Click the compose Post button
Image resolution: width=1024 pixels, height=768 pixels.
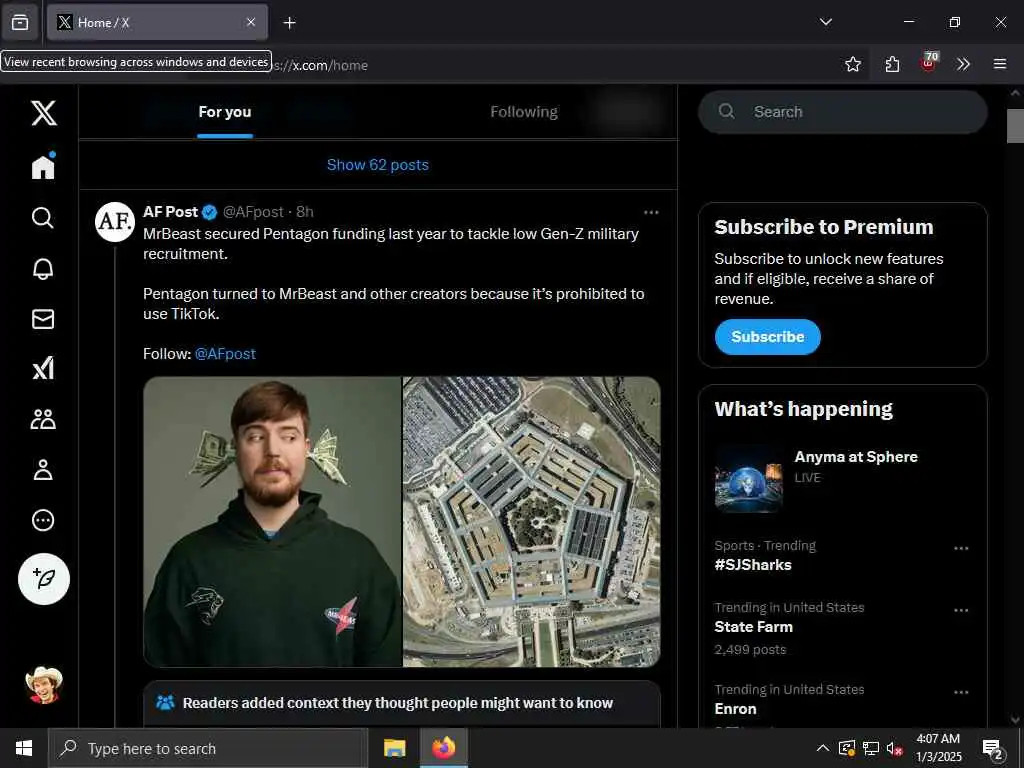click(44, 579)
